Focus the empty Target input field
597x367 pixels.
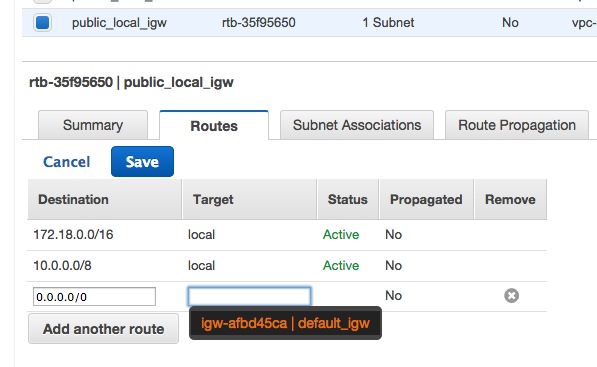tap(249, 297)
